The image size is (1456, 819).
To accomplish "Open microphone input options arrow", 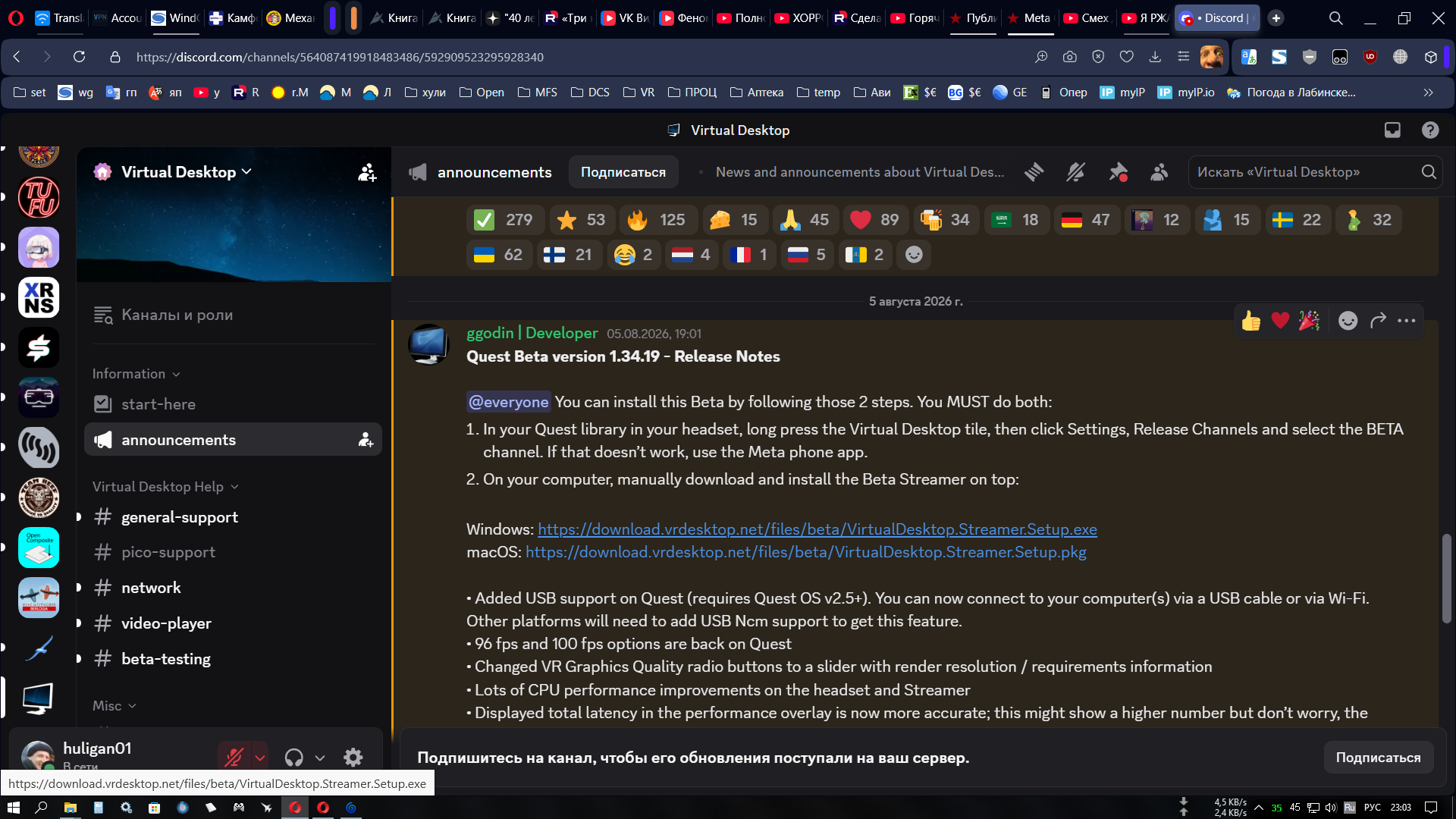I will 260,757.
